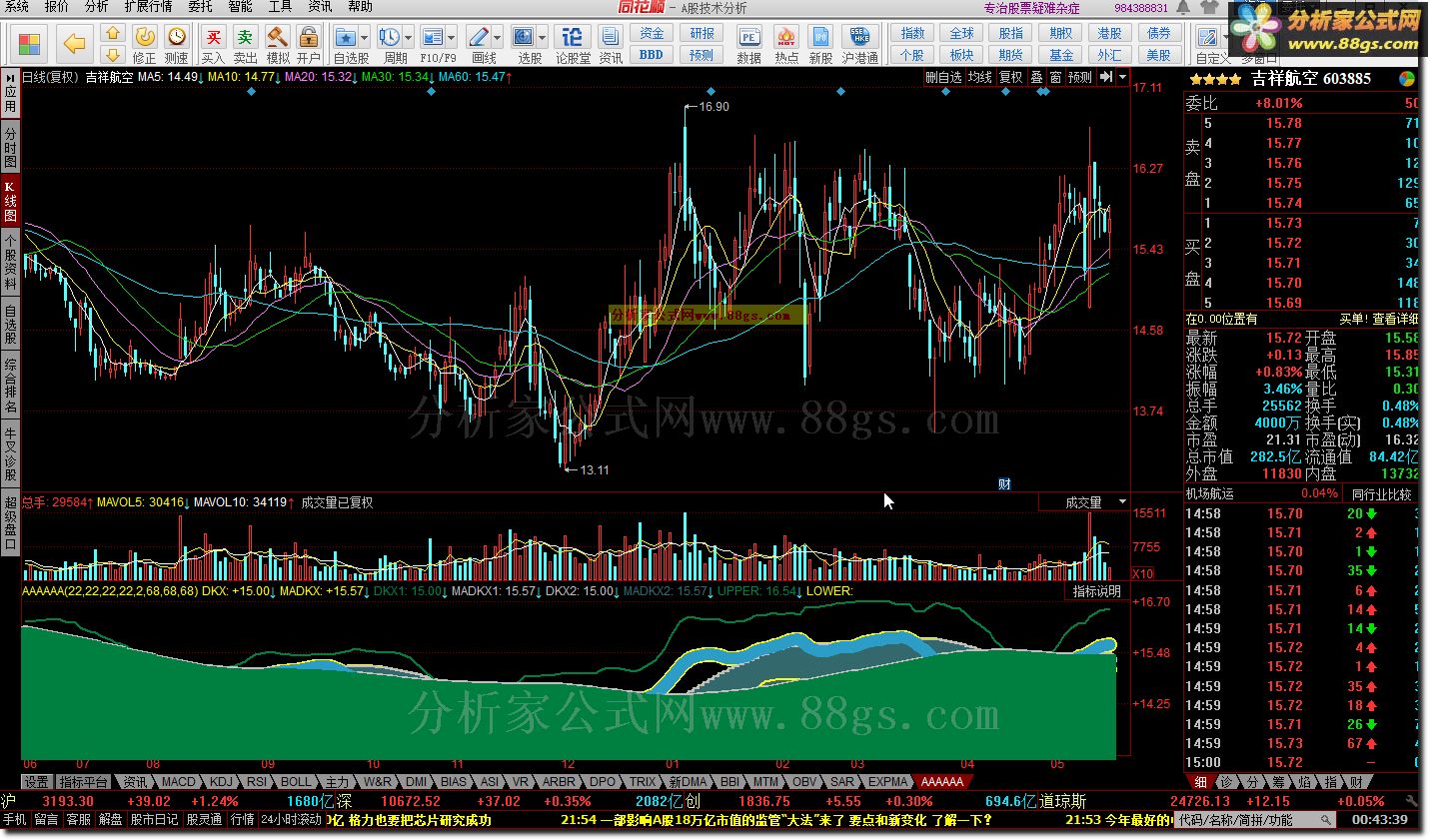The height and width of the screenshot is (840, 1430).
Task: Click the 财 marker on the K-line chart
Action: (x=1004, y=484)
